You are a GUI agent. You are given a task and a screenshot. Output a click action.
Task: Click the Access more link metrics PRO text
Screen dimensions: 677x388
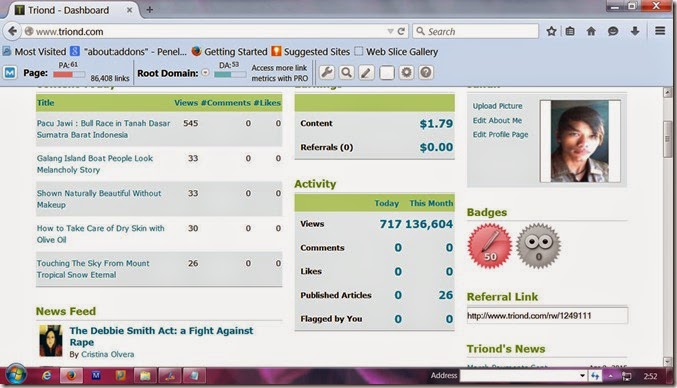[x=279, y=73]
